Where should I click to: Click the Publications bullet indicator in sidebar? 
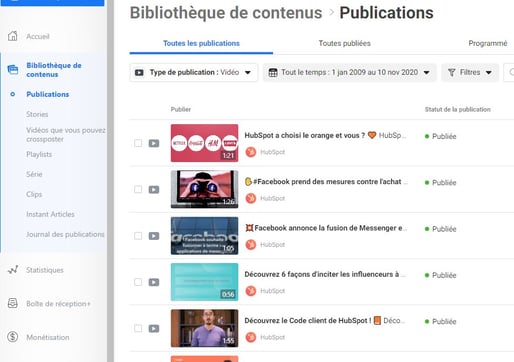(x=13, y=94)
